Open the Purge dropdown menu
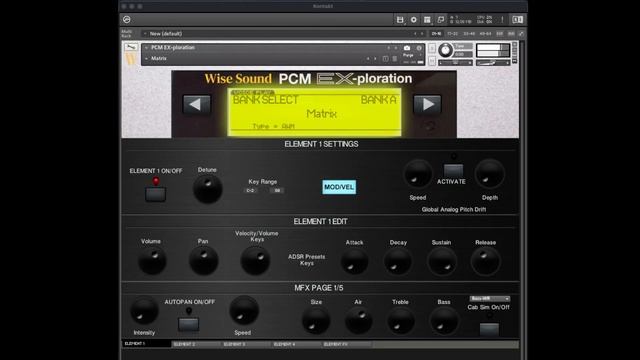This screenshot has width=640, height=360. tap(411, 55)
